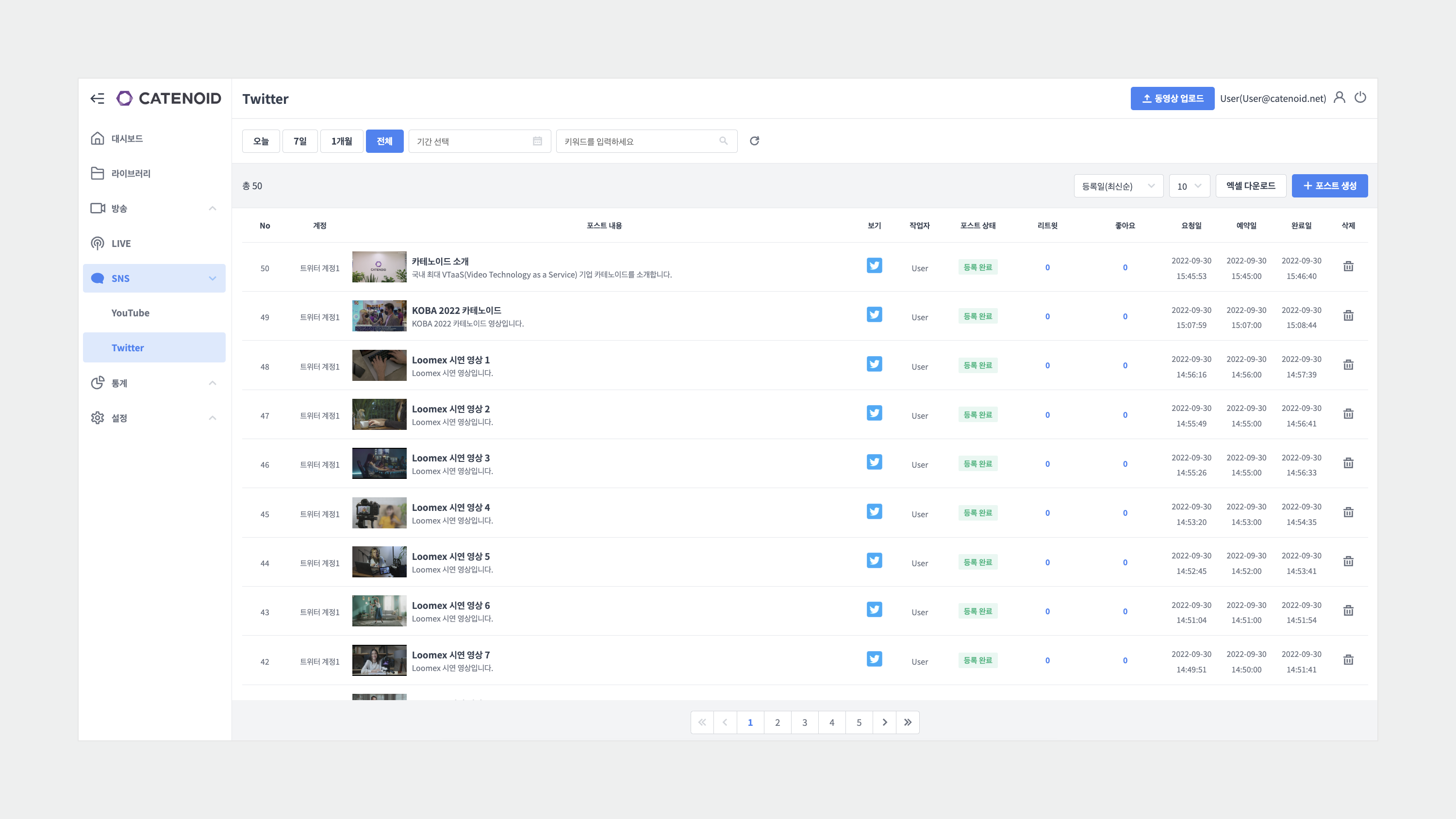
Task: Click trash icon for Loomex 시연 영상 5
Action: pyautogui.click(x=1348, y=561)
